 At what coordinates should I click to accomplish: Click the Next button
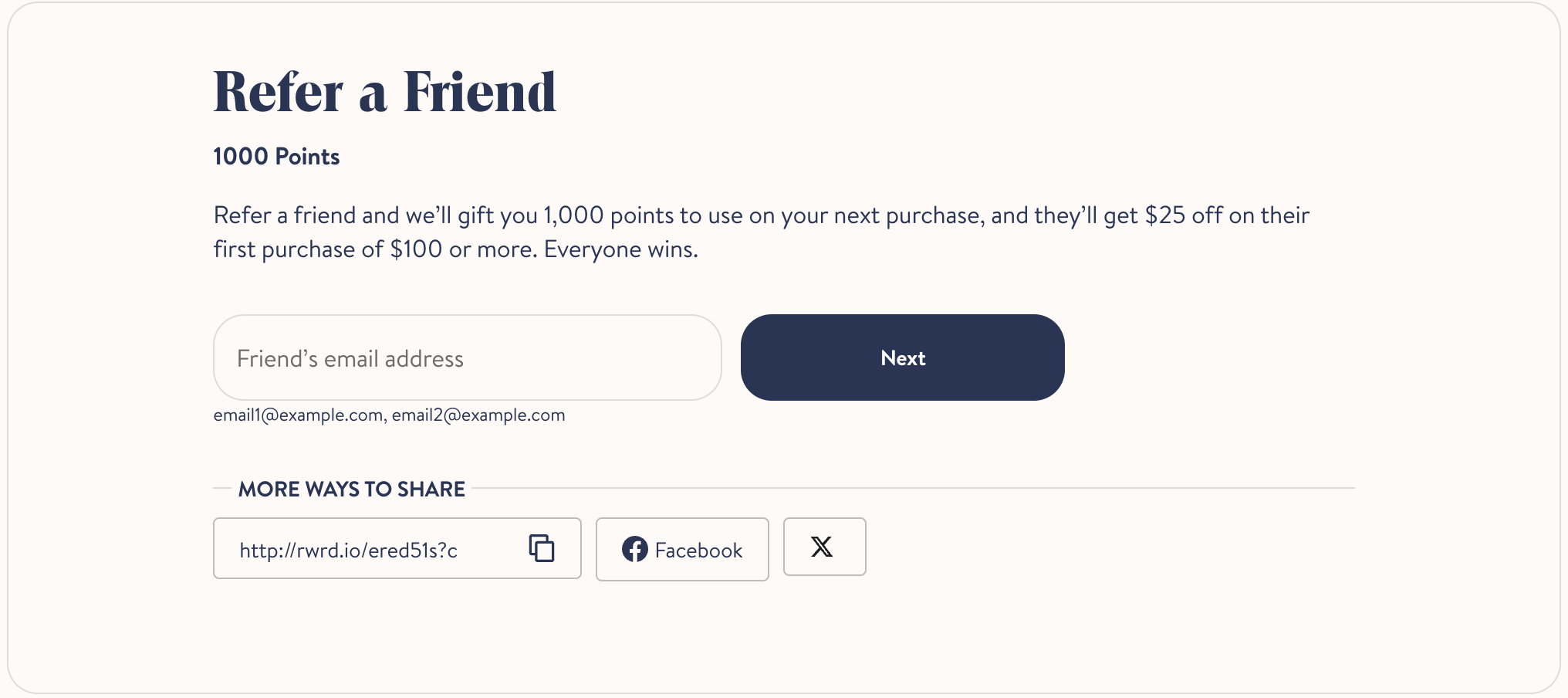pos(903,357)
